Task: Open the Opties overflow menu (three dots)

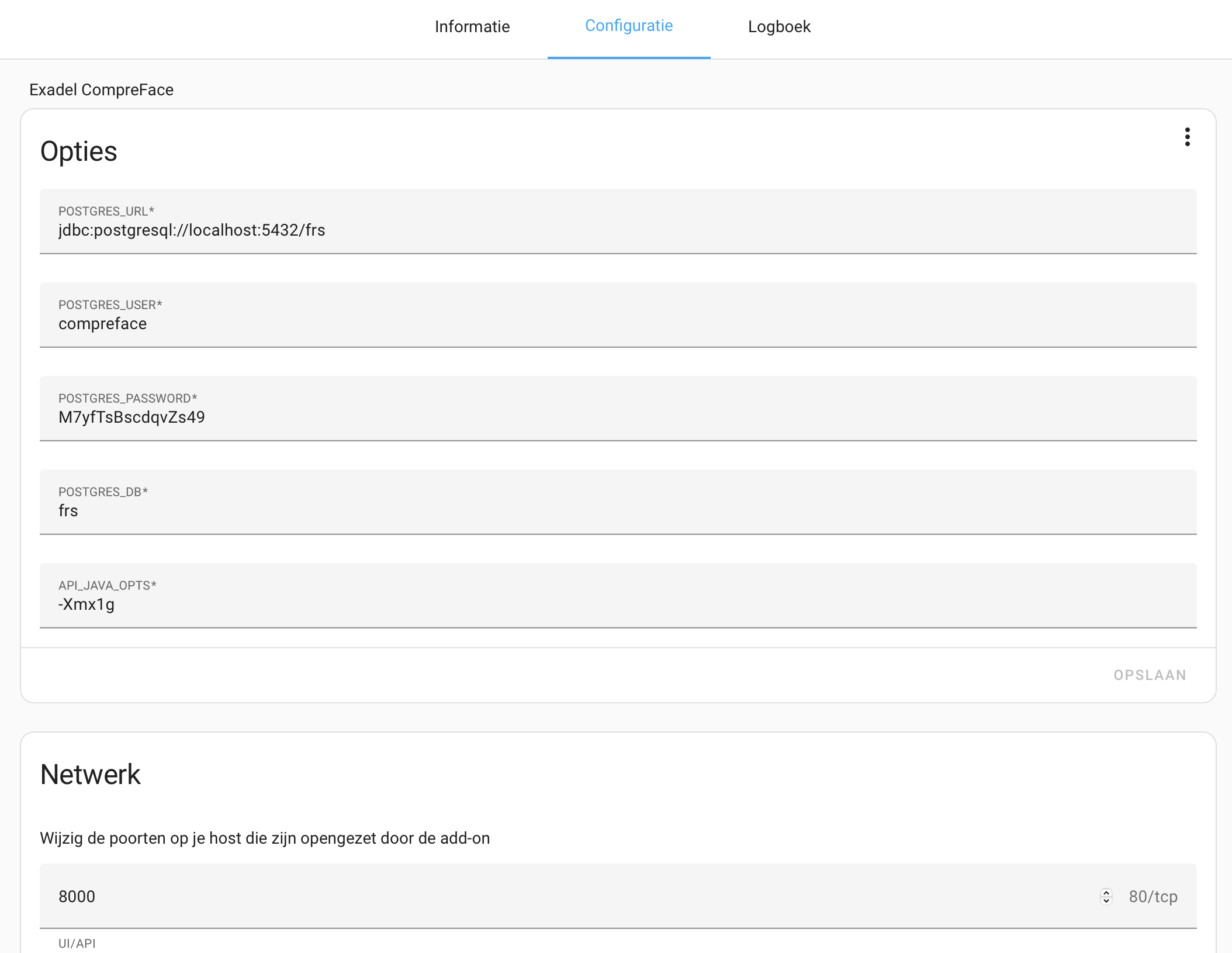Action: (1188, 137)
